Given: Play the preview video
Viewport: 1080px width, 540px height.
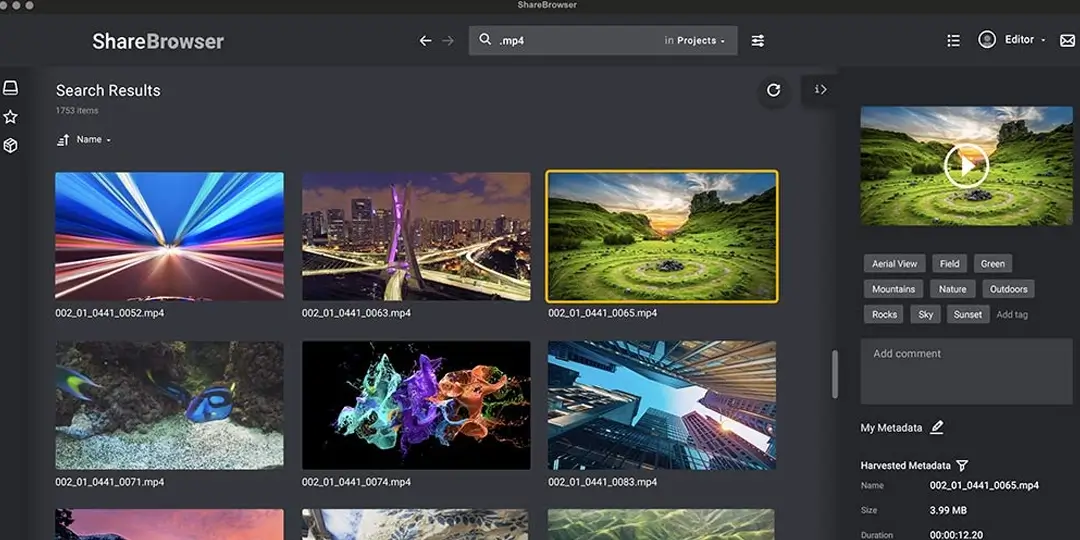Looking at the screenshot, I should [966, 165].
